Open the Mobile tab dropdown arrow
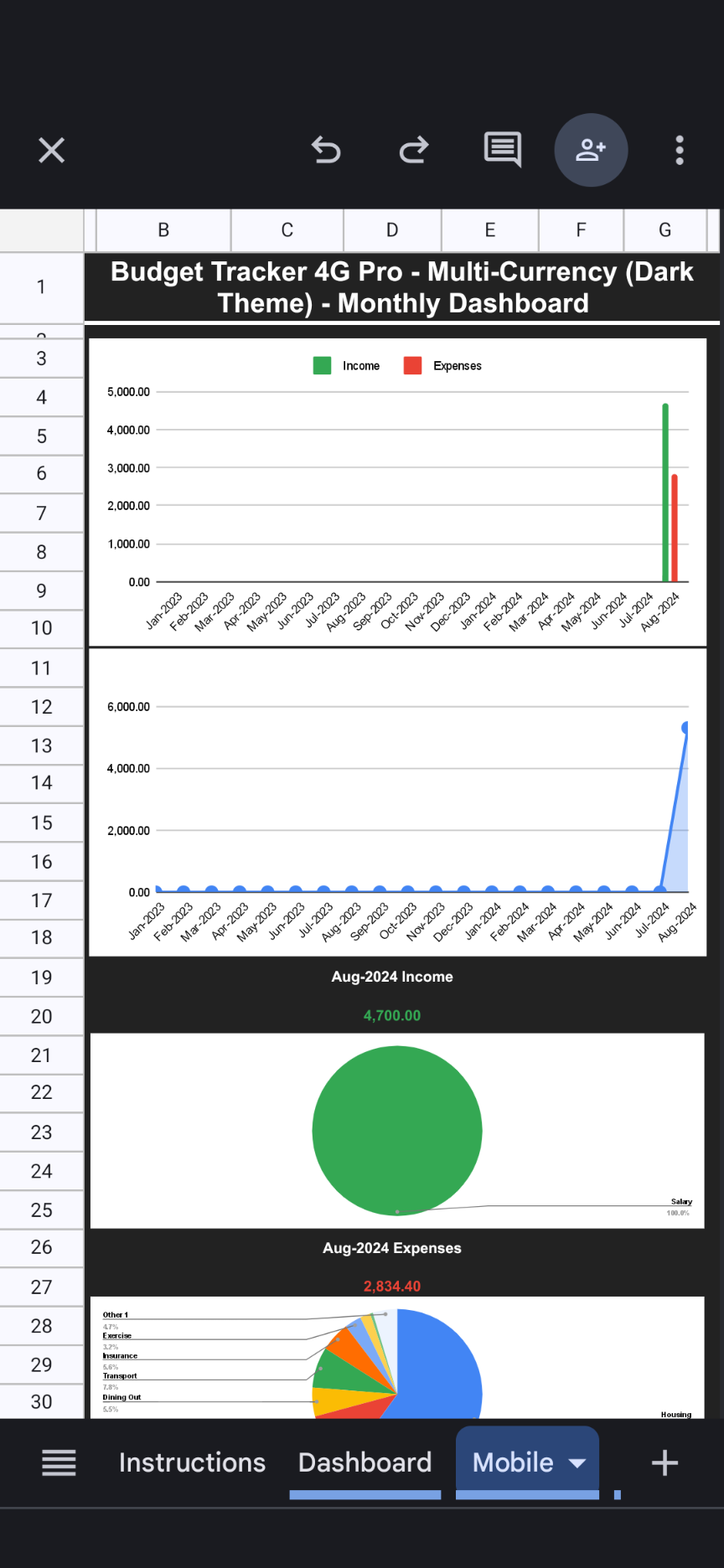Screen dimensions: 724x1568 coord(577,1463)
